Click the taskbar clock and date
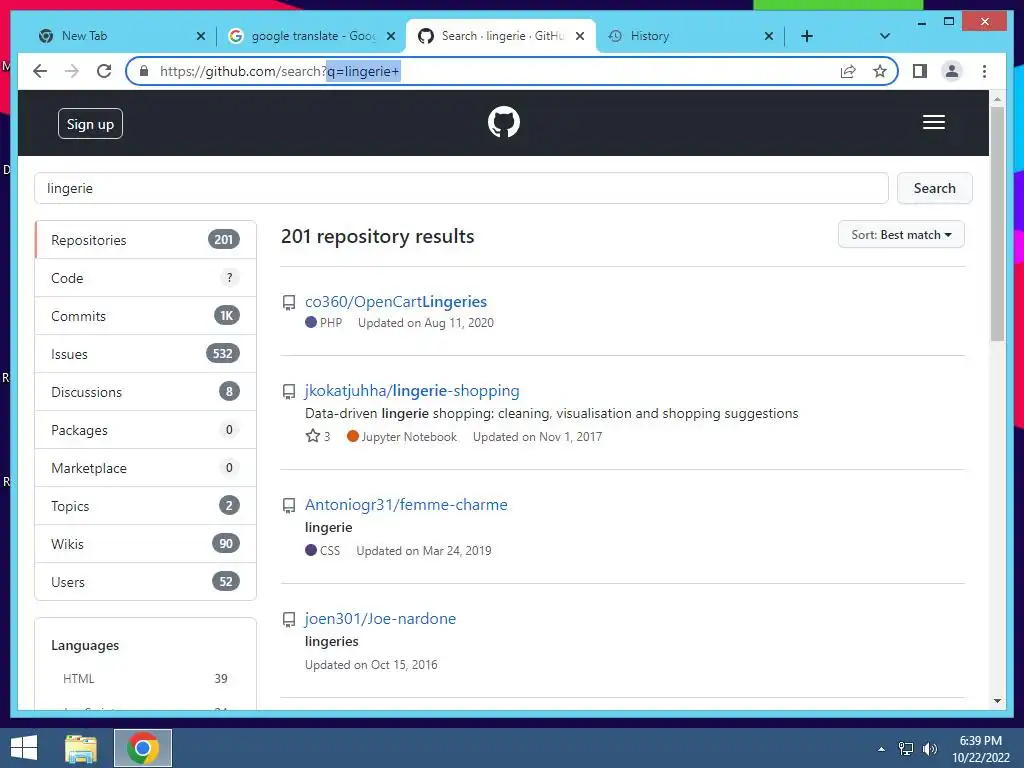This screenshot has height=768, width=1024. pyautogui.click(x=981, y=749)
